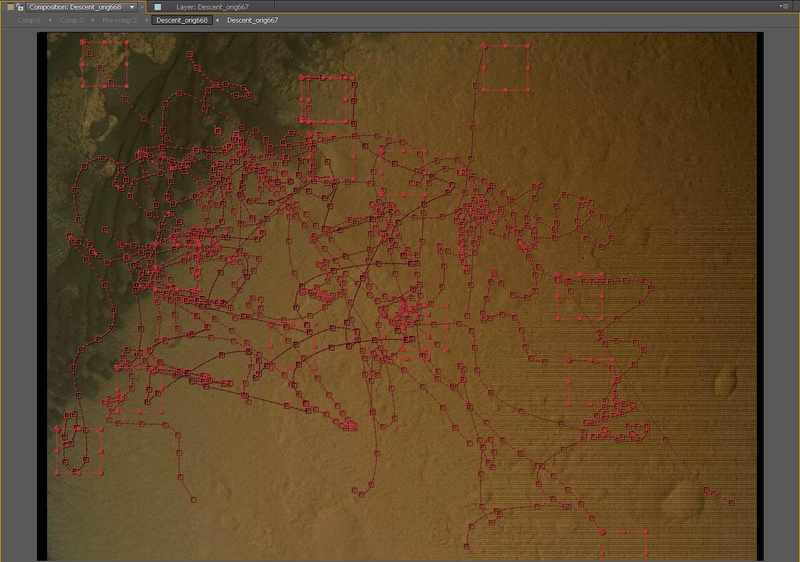The image size is (800, 562).
Task: Close the Composition: Descent_orig668 panel tab
Action: pyautogui.click(x=142, y=7)
